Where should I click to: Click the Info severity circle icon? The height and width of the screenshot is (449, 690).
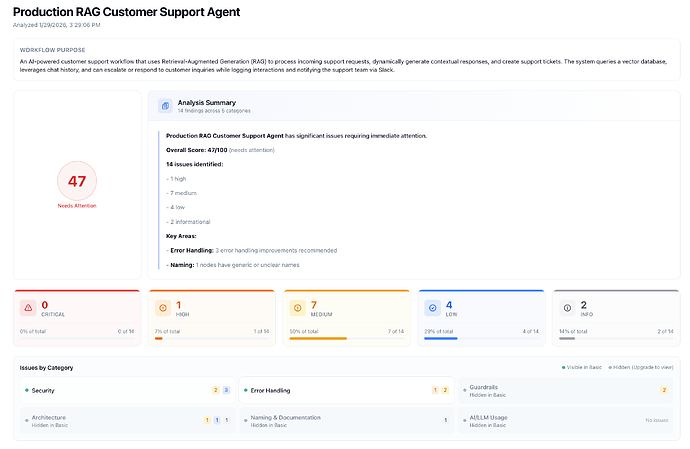click(567, 308)
